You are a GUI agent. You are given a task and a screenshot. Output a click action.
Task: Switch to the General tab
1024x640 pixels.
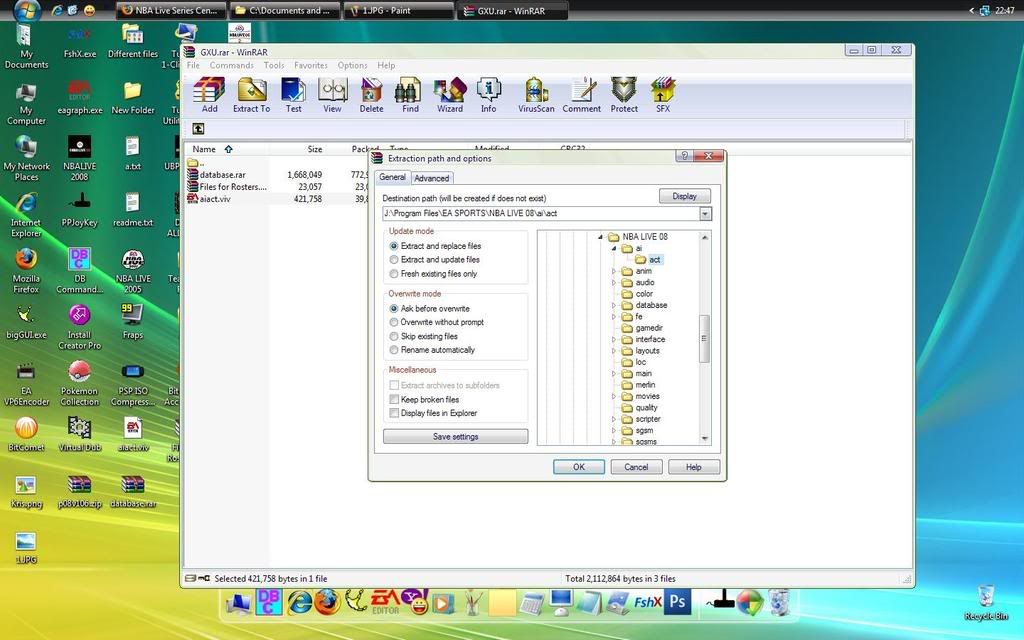[392, 177]
